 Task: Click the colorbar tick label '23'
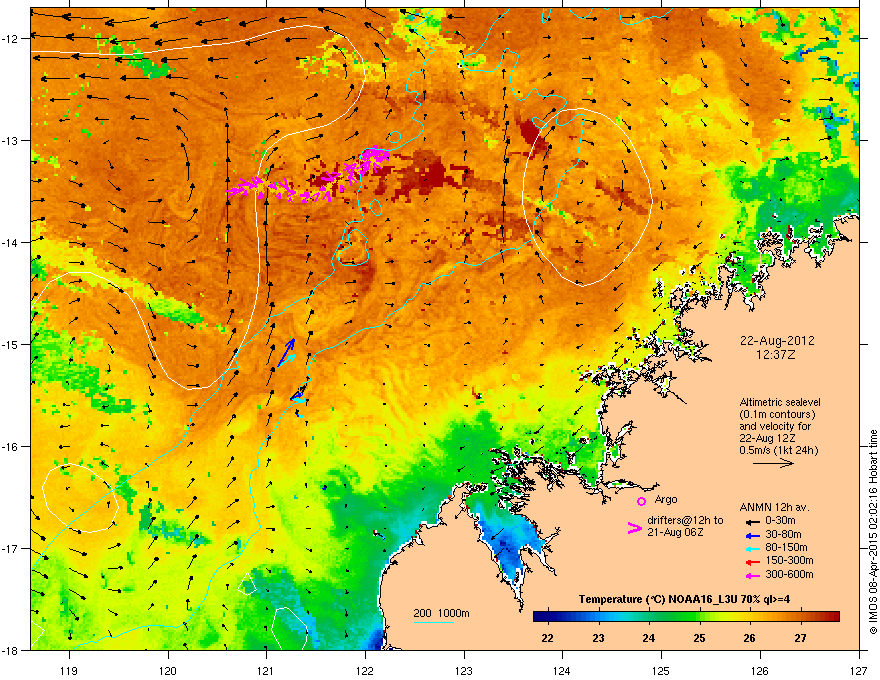[598, 638]
